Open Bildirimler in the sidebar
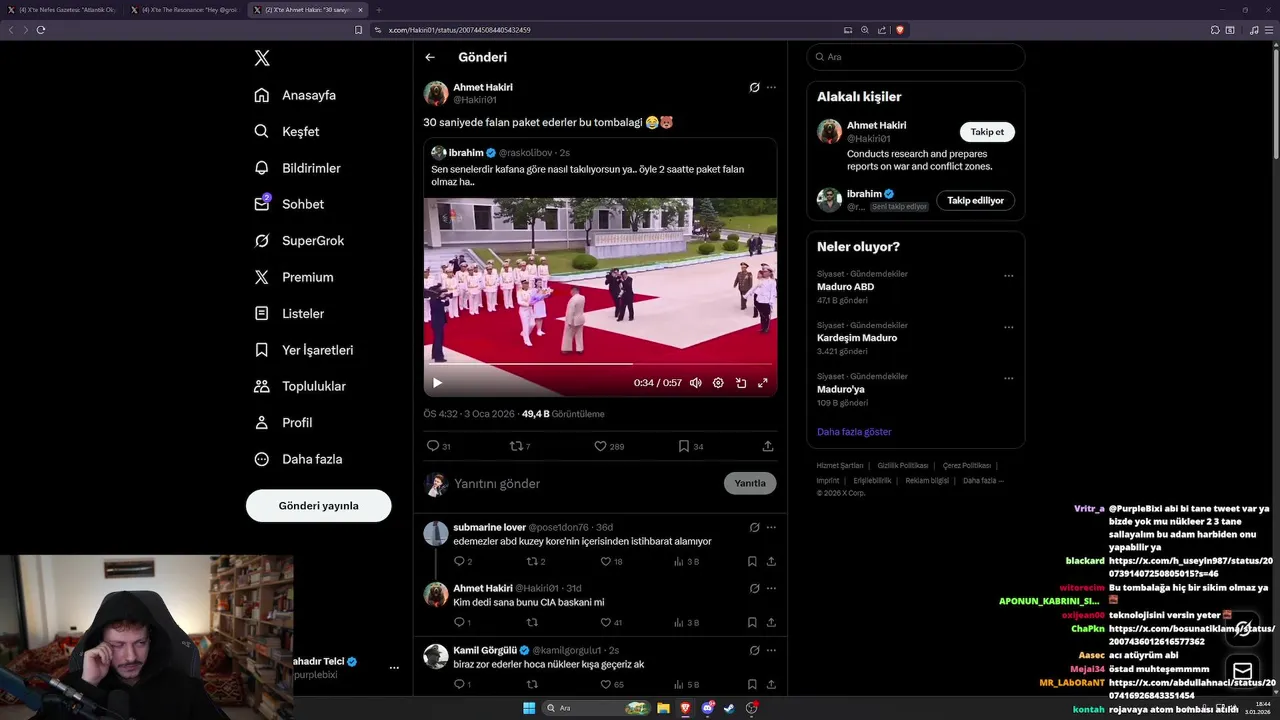The width and height of the screenshot is (1280, 720). (297, 168)
